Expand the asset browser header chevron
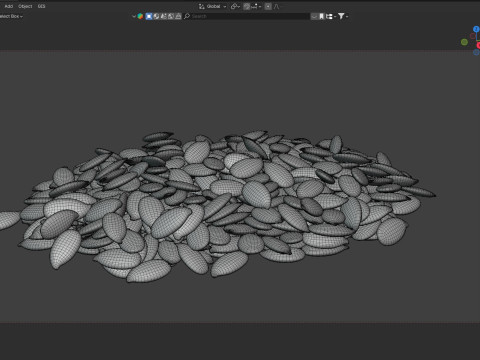Image resolution: width=480 pixels, height=360 pixels. (134, 16)
